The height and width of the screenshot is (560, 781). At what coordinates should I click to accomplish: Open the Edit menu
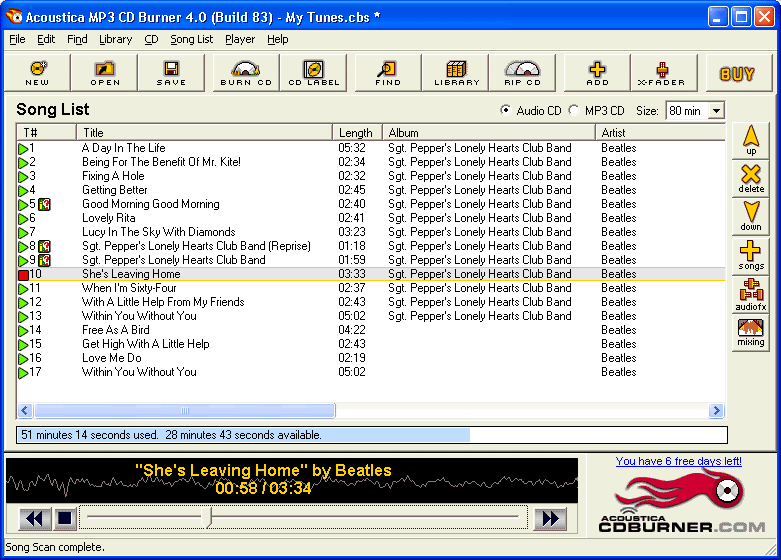(x=46, y=39)
